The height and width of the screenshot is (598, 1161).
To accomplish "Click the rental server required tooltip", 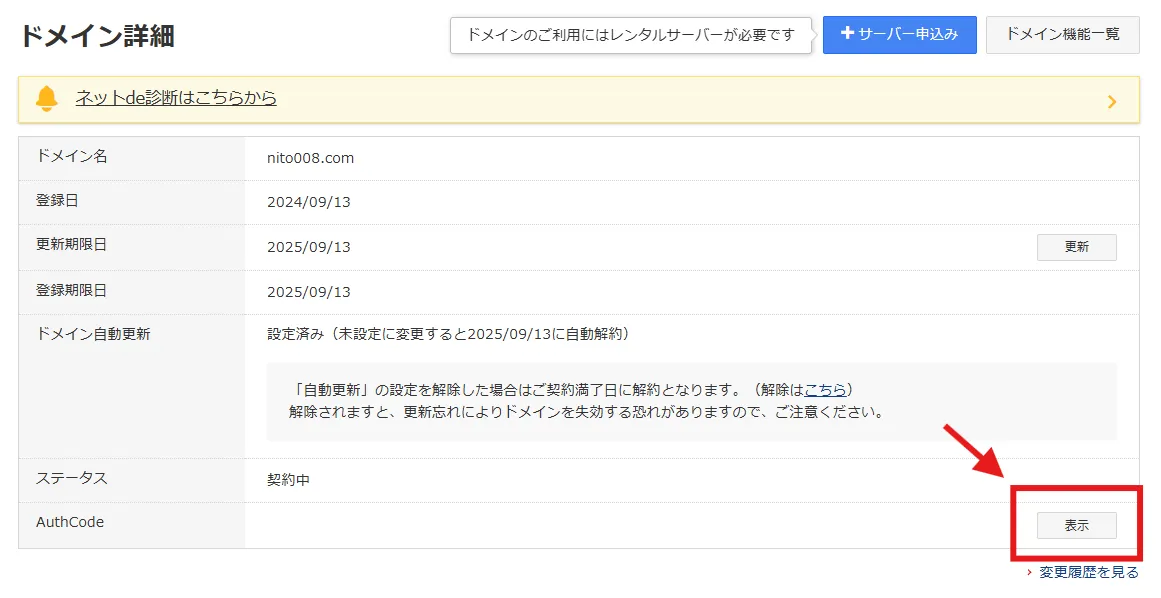I will 630,35.
